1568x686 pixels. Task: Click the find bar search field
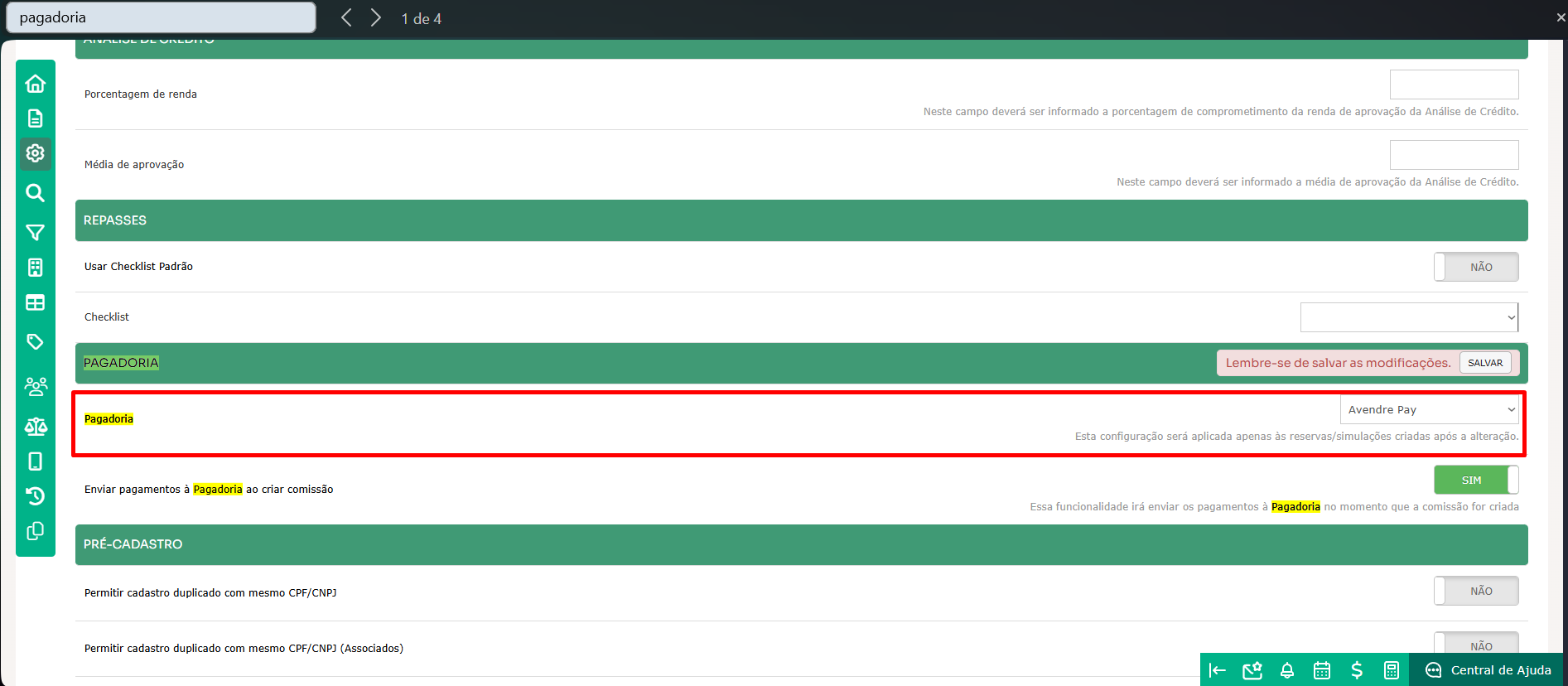(161, 17)
